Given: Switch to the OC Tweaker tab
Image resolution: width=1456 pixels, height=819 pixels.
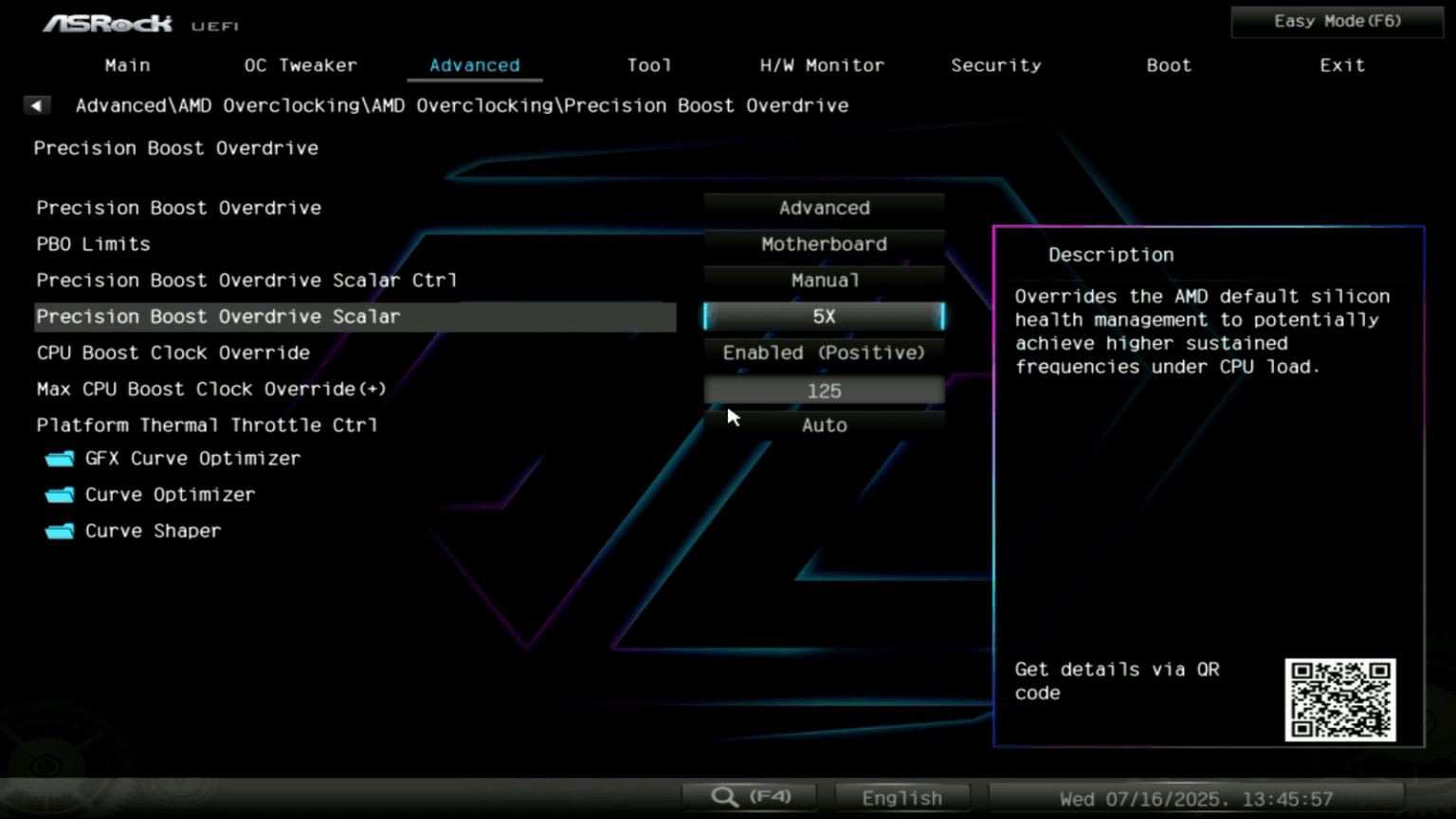Looking at the screenshot, I should coord(300,65).
